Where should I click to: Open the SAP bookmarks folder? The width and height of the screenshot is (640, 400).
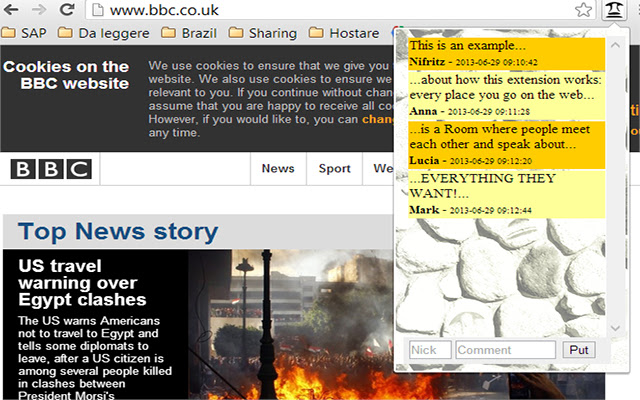point(24,33)
